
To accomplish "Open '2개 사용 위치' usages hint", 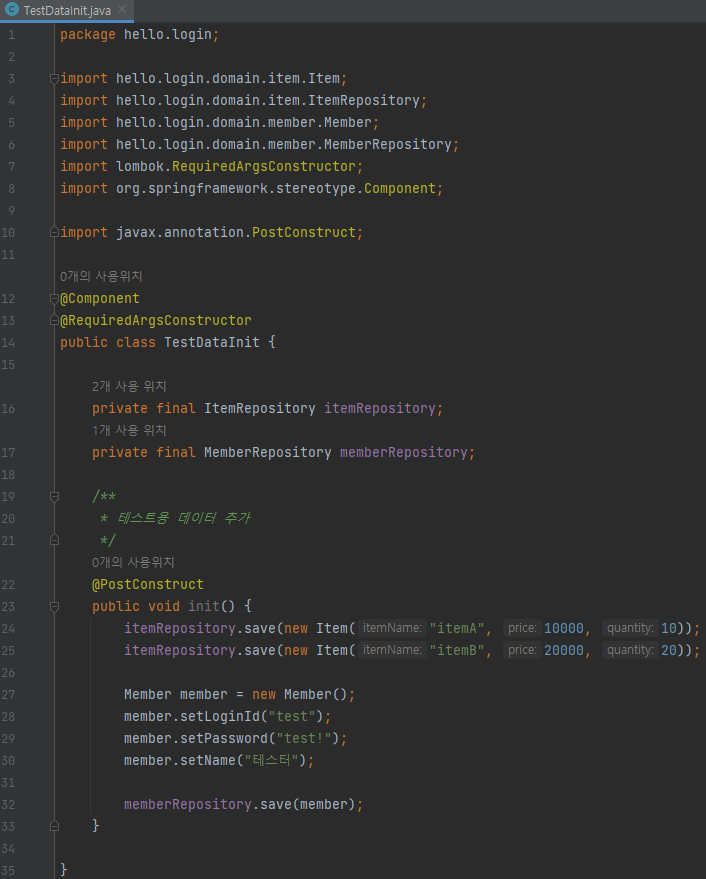I will pos(129,386).
